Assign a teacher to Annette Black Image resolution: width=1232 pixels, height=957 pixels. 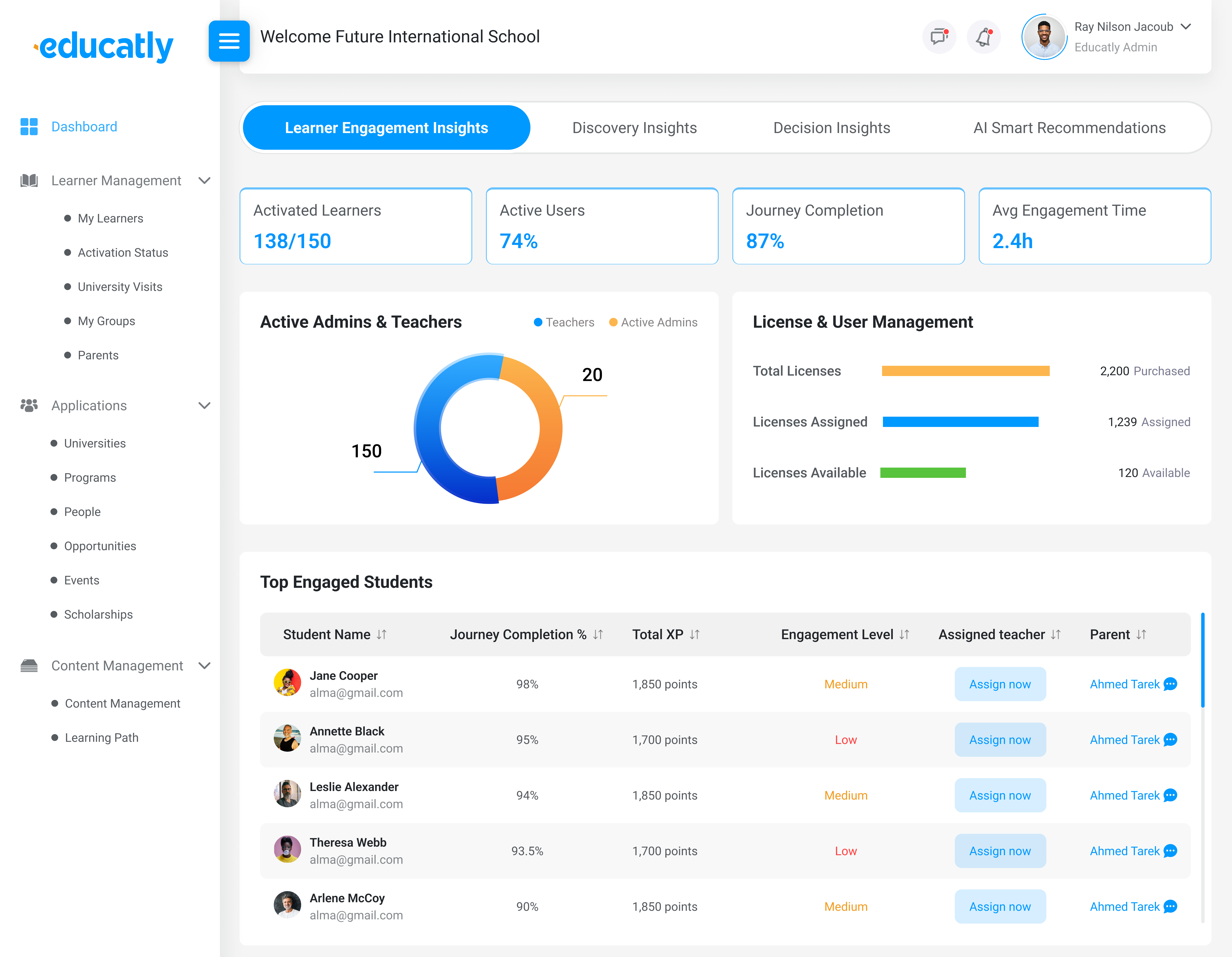point(1000,740)
